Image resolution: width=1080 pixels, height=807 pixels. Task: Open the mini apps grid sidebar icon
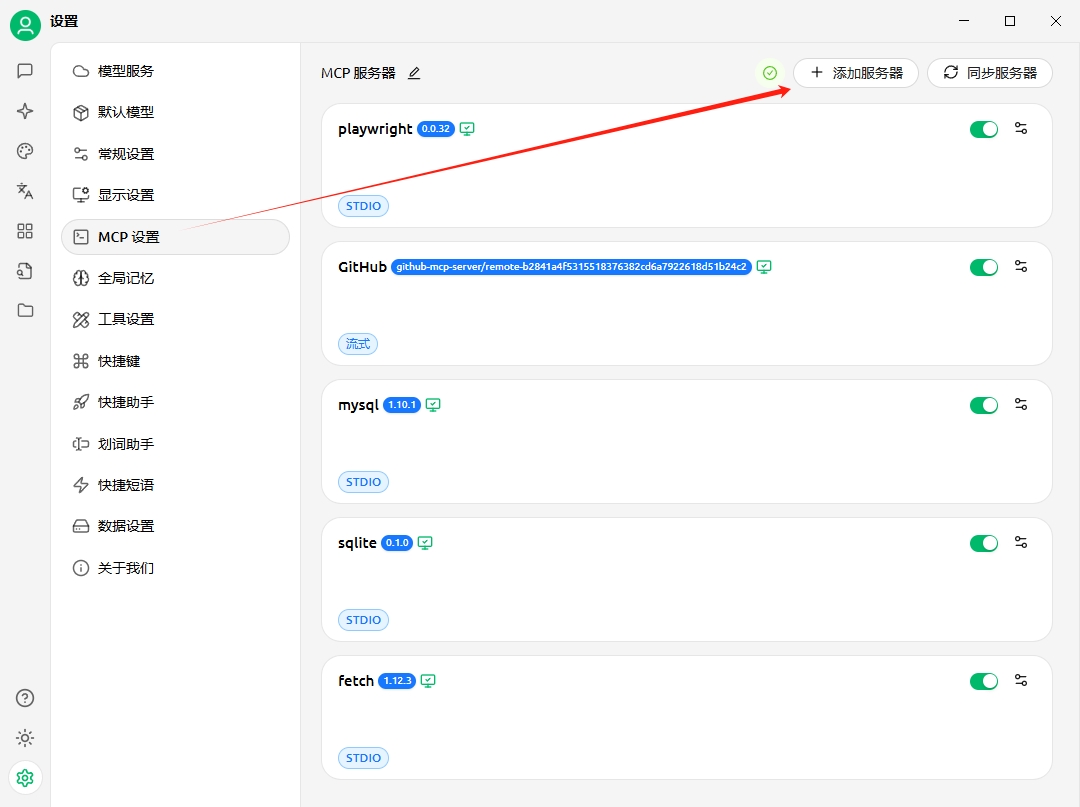click(x=25, y=231)
